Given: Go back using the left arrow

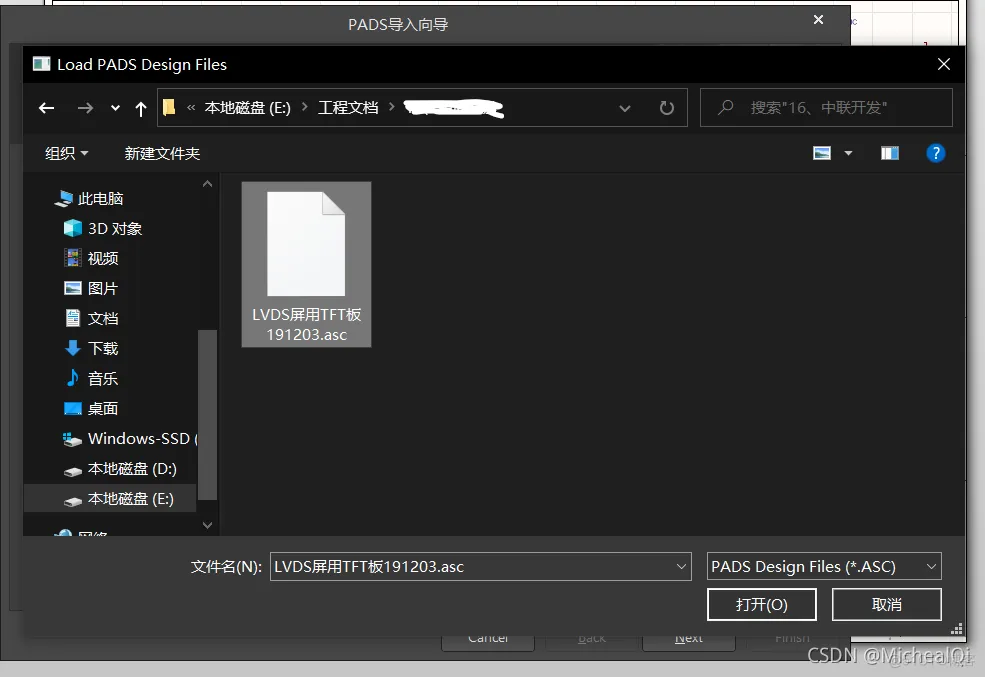Looking at the screenshot, I should point(46,108).
